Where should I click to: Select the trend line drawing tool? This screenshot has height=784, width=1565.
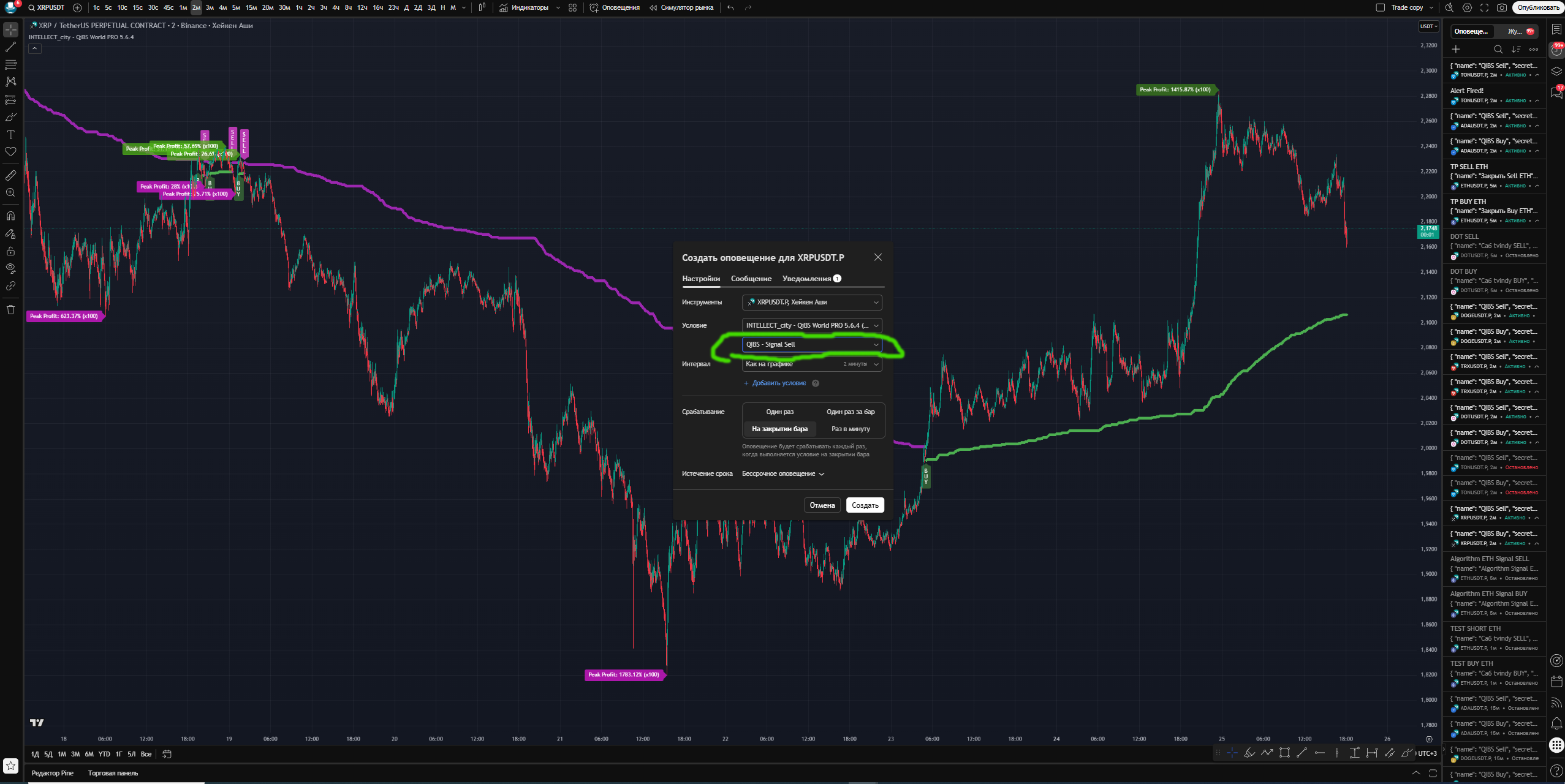tap(10, 47)
